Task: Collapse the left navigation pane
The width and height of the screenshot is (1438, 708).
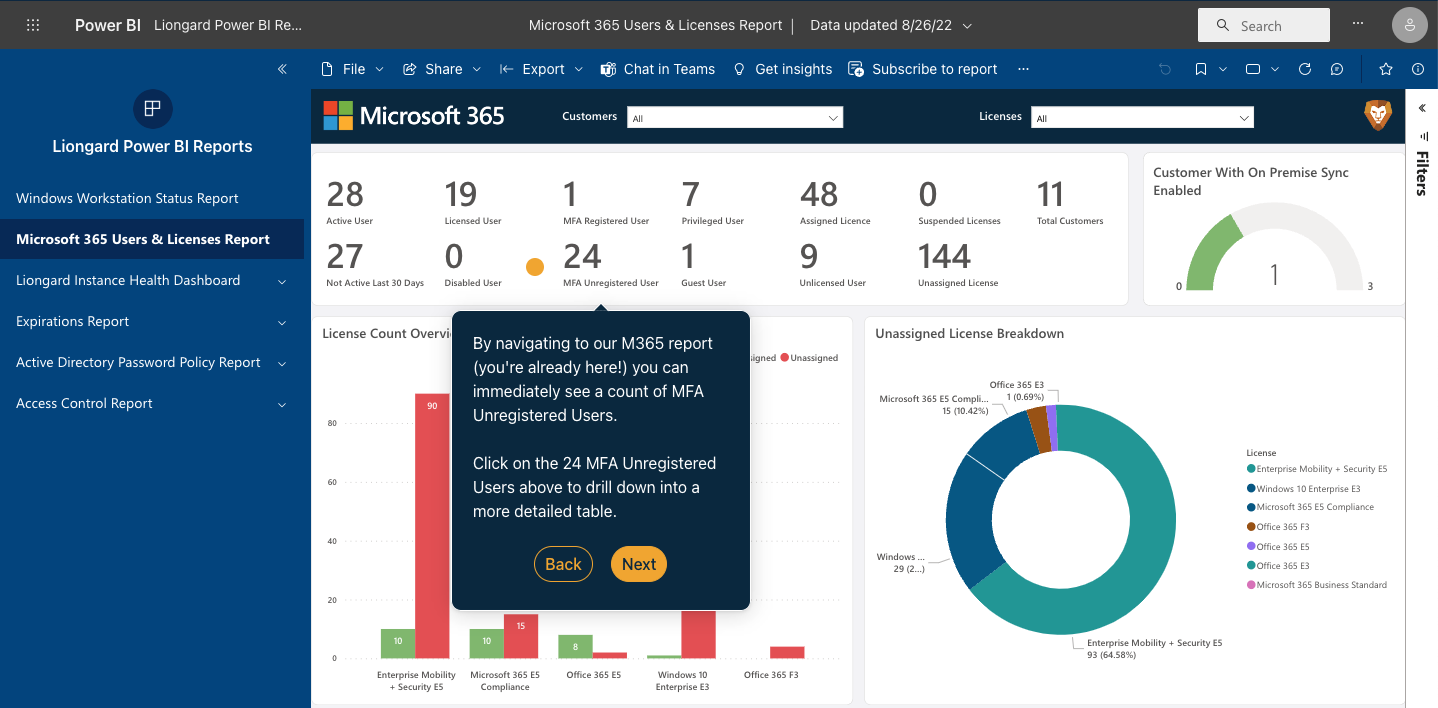Action: tap(282, 69)
